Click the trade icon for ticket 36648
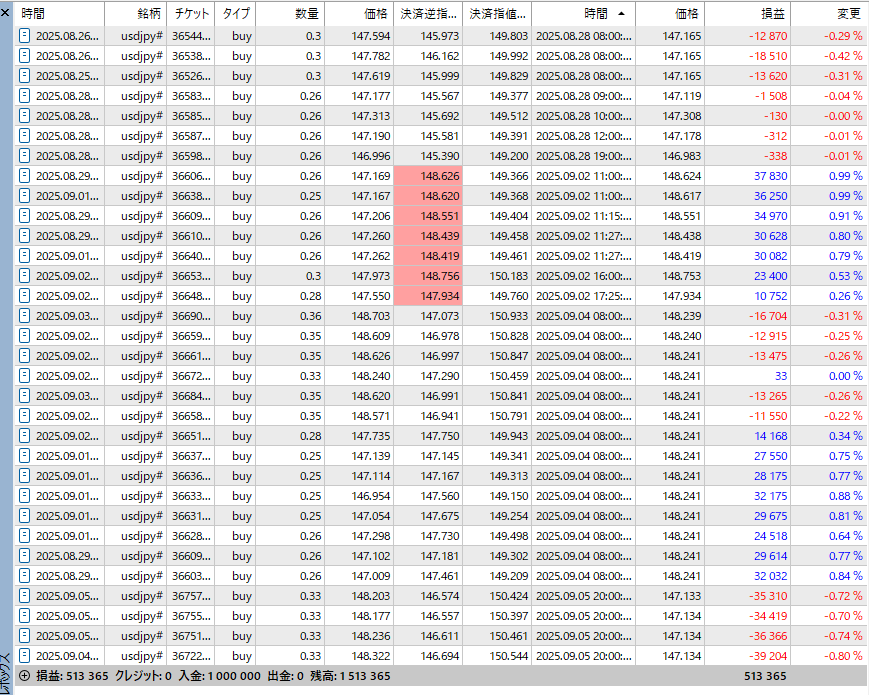 [24, 296]
